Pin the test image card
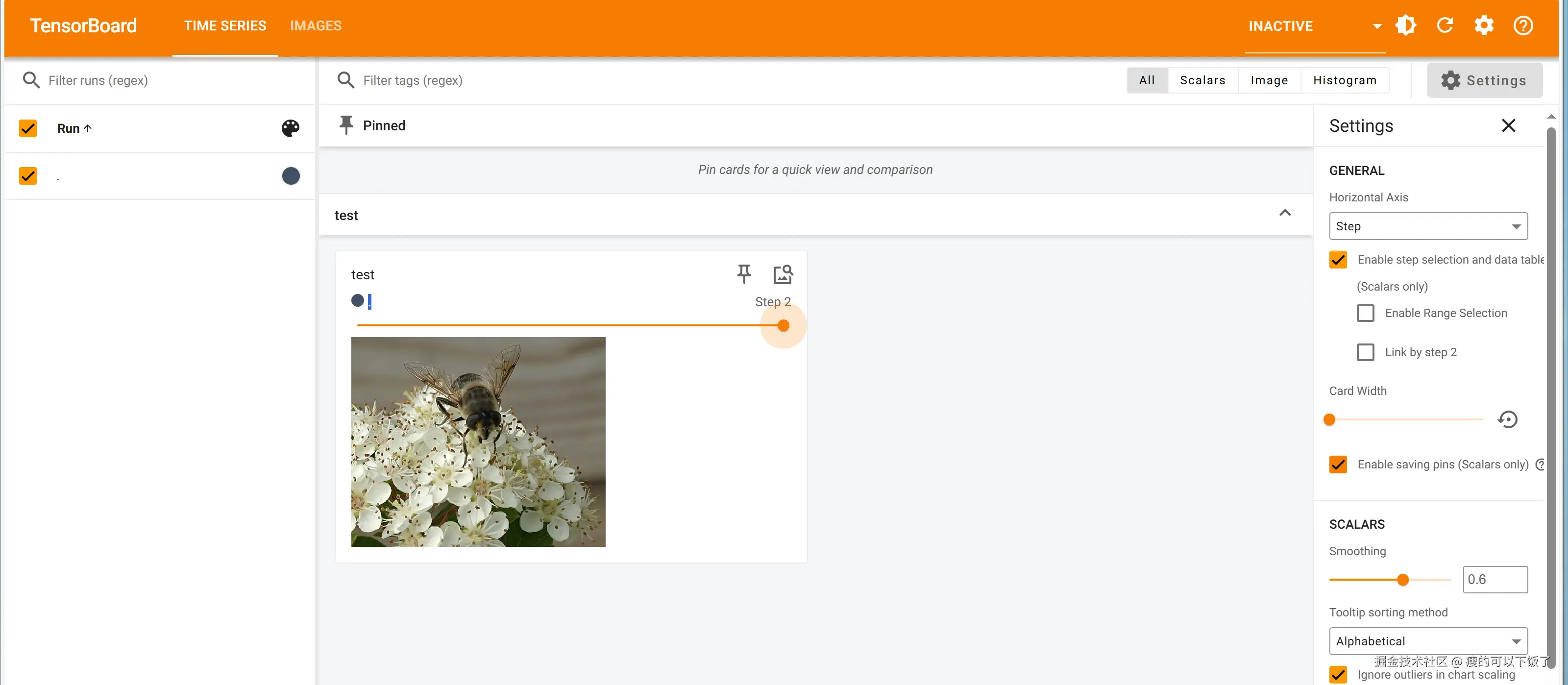 coord(744,274)
